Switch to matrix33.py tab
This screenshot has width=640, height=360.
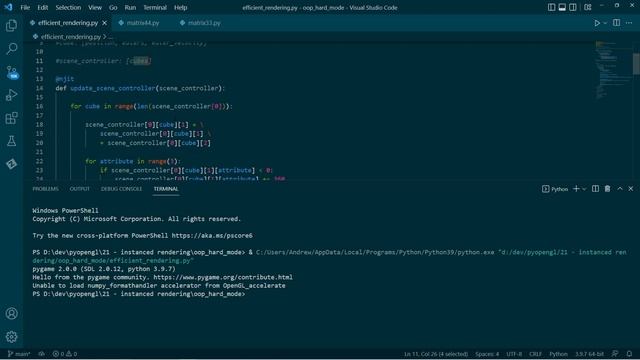point(203,23)
